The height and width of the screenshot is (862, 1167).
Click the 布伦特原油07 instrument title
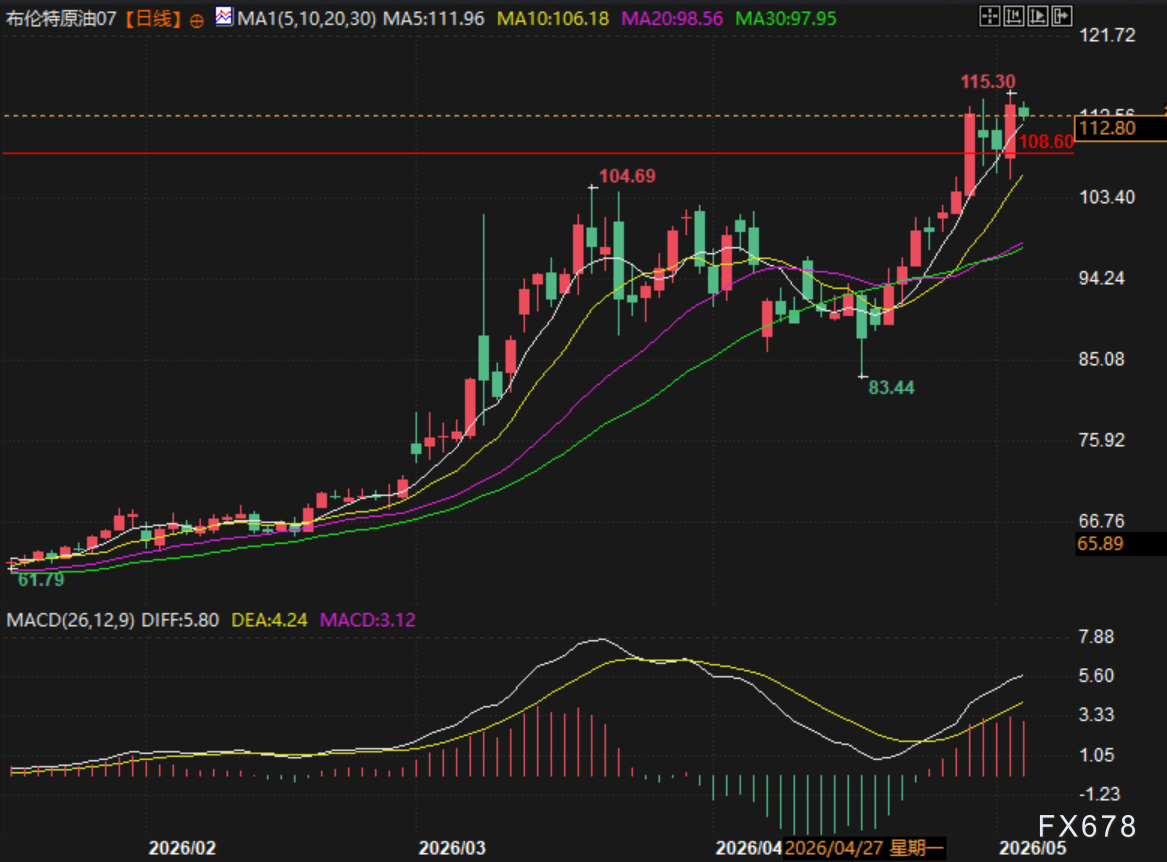click(61, 19)
